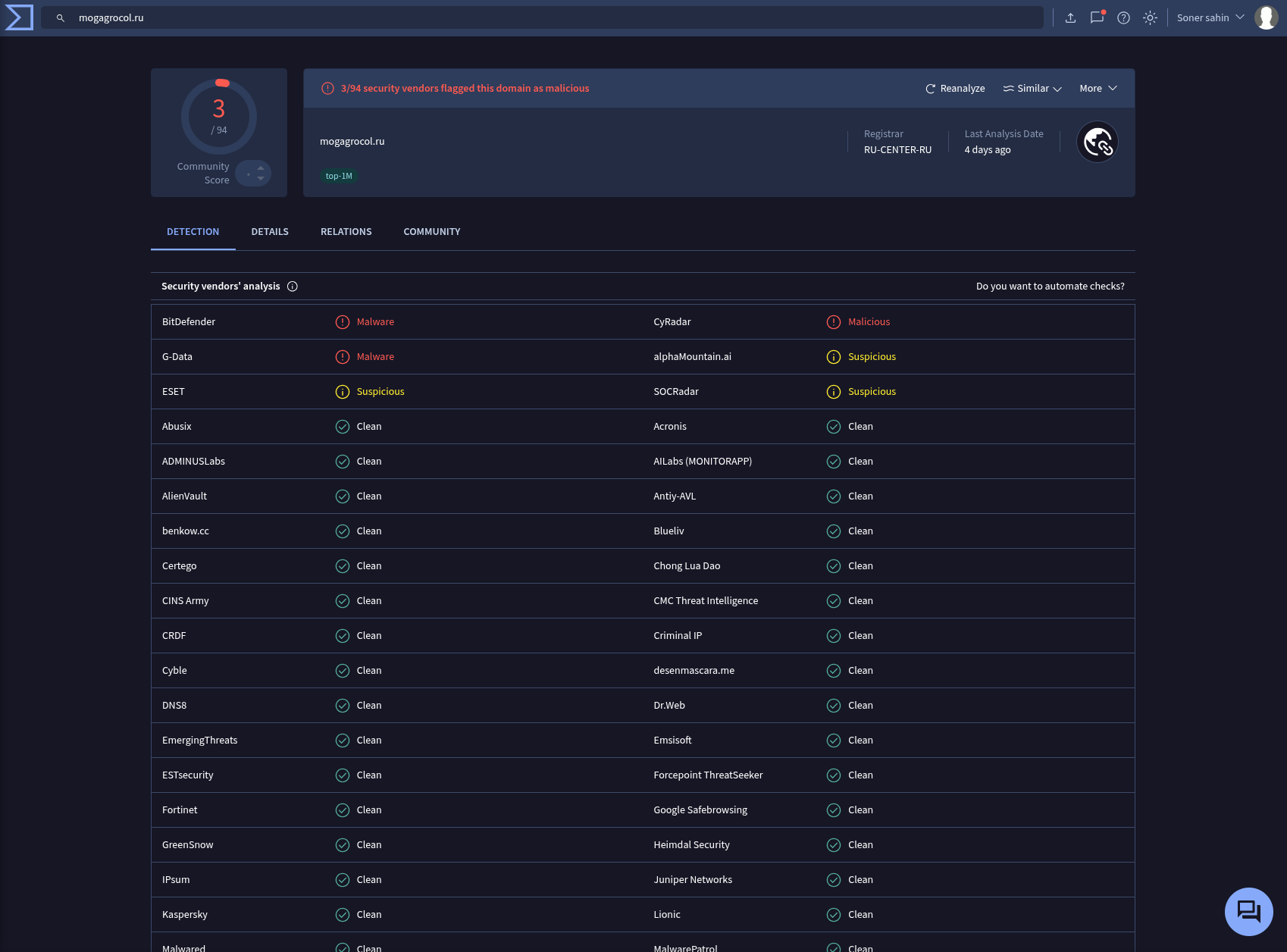Click the SOCRadar Suspicious info icon

pos(834,392)
